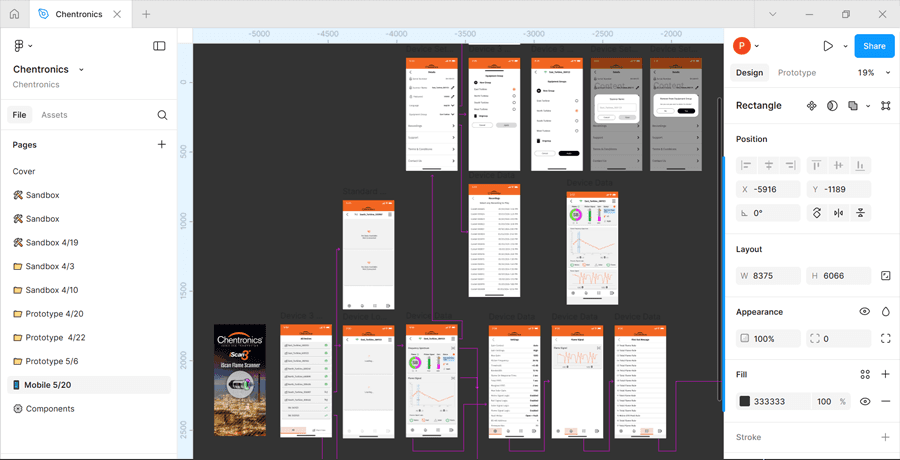Switch to the File tab
Viewport: 900px width, 460px height.
click(20, 115)
